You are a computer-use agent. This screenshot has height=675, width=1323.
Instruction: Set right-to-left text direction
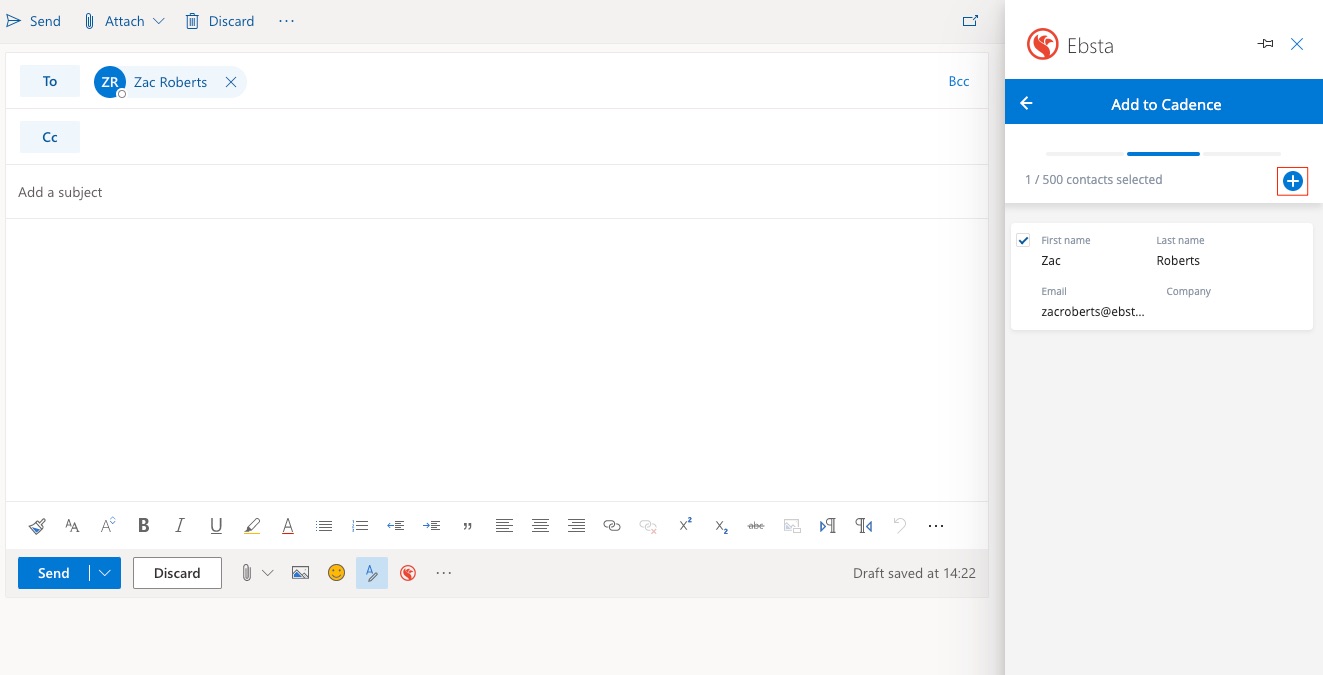(864, 525)
